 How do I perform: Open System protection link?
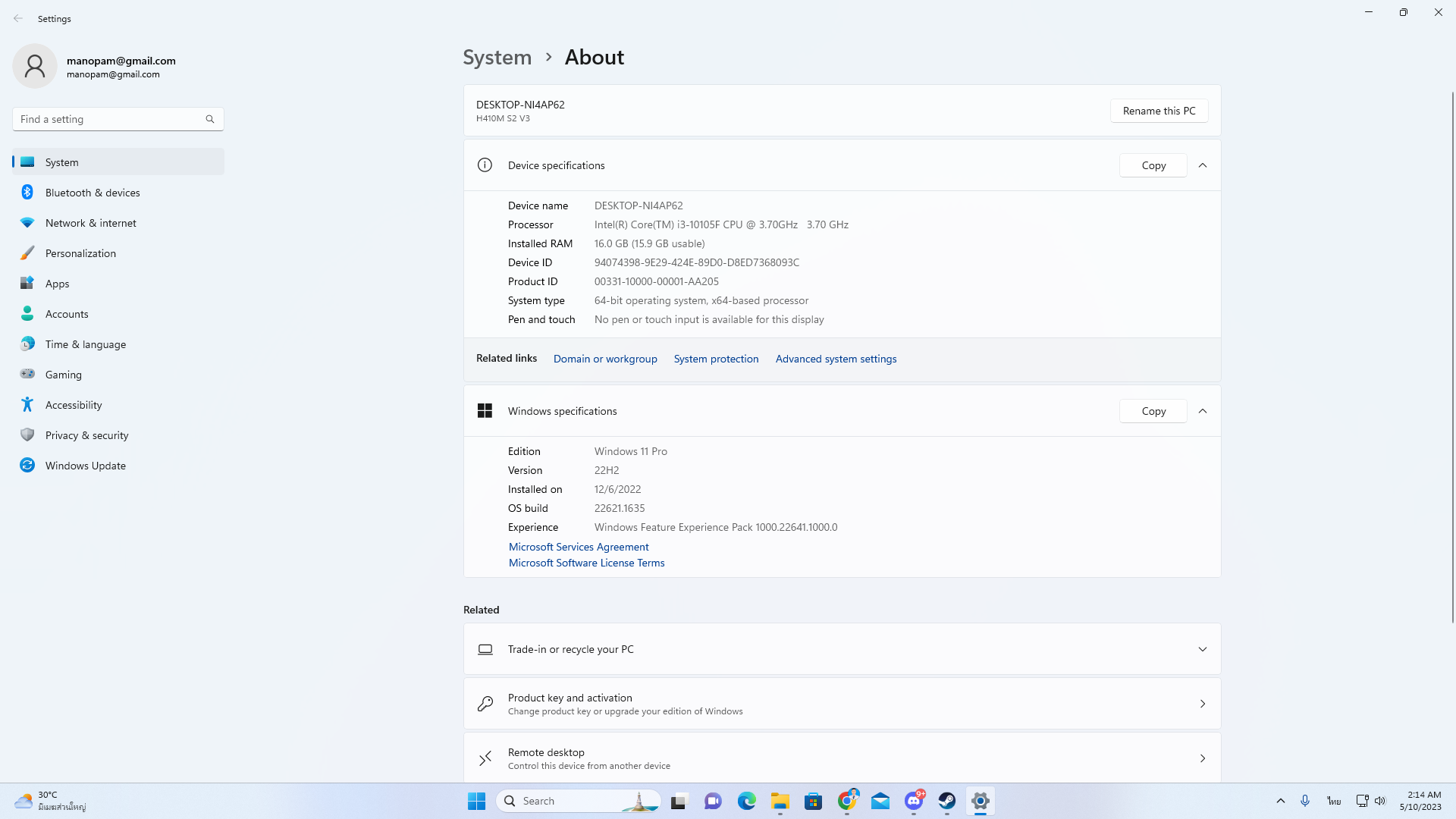pyautogui.click(x=716, y=359)
